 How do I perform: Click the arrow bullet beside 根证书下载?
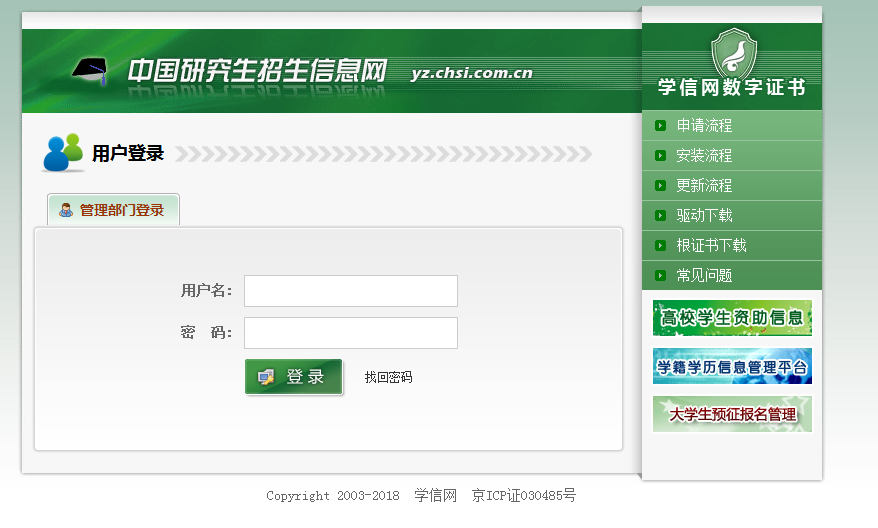point(661,245)
